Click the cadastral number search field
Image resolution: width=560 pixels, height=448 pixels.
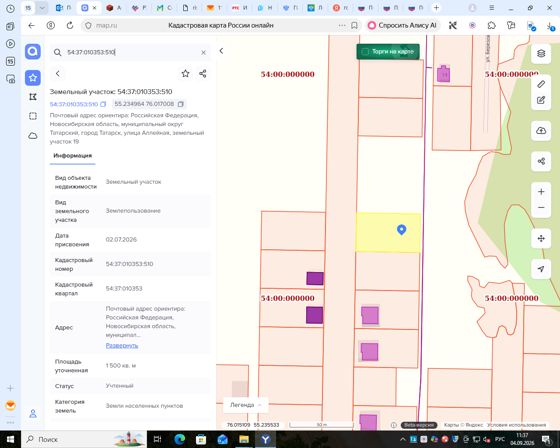pyautogui.click(x=130, y=53)
